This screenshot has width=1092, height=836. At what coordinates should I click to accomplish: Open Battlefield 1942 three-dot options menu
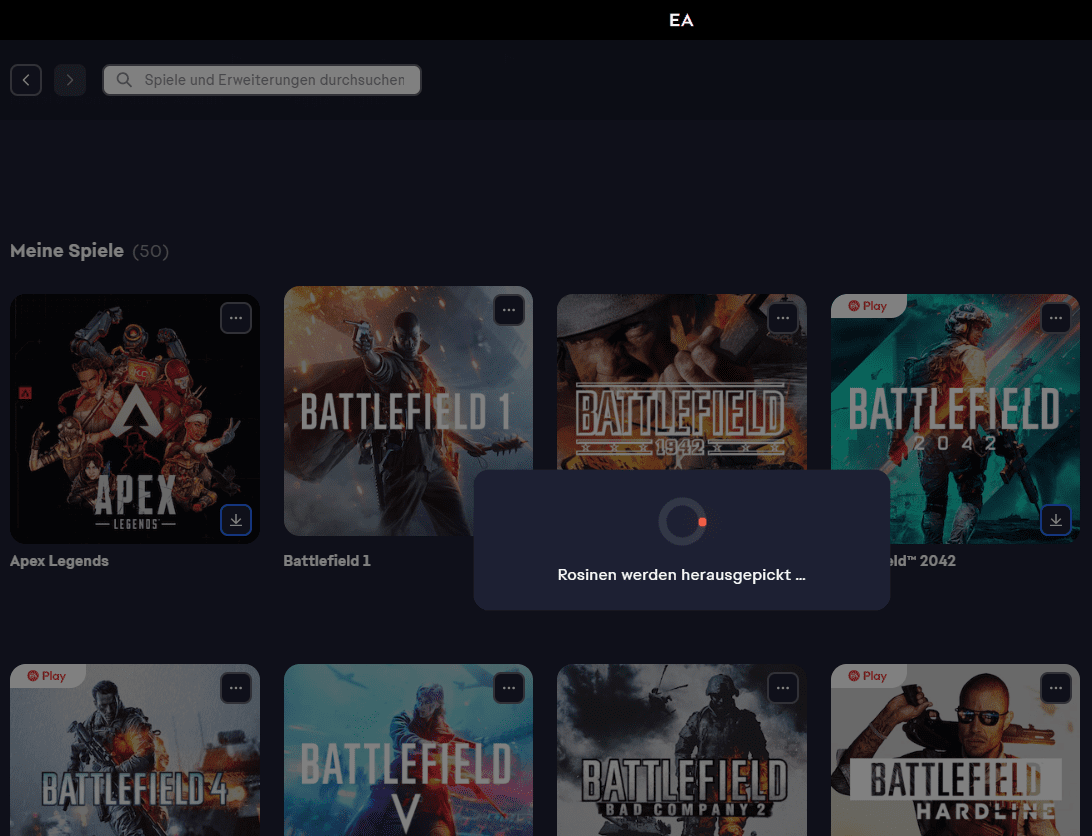[783, 318]
